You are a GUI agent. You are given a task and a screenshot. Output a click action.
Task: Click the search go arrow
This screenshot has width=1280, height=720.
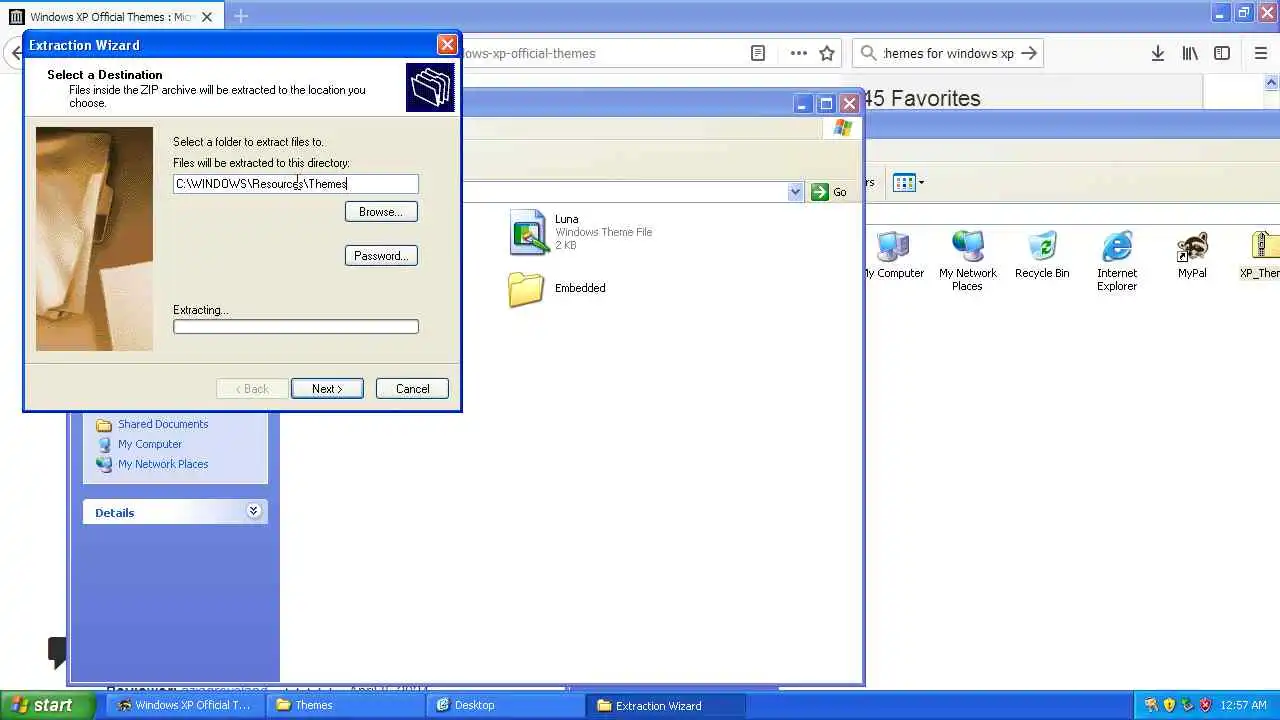(x=1029, y=53)
